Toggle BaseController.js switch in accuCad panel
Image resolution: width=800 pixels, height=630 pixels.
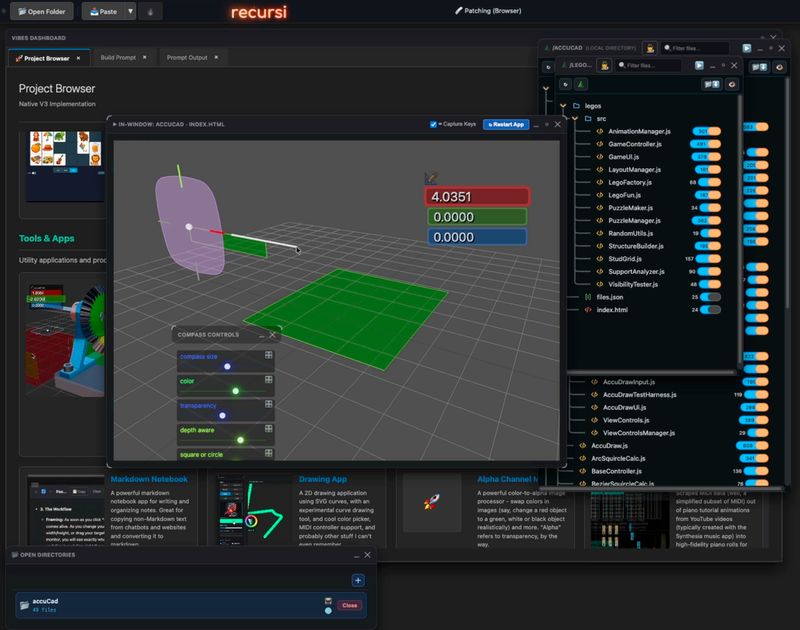click(x=756, y=471)
